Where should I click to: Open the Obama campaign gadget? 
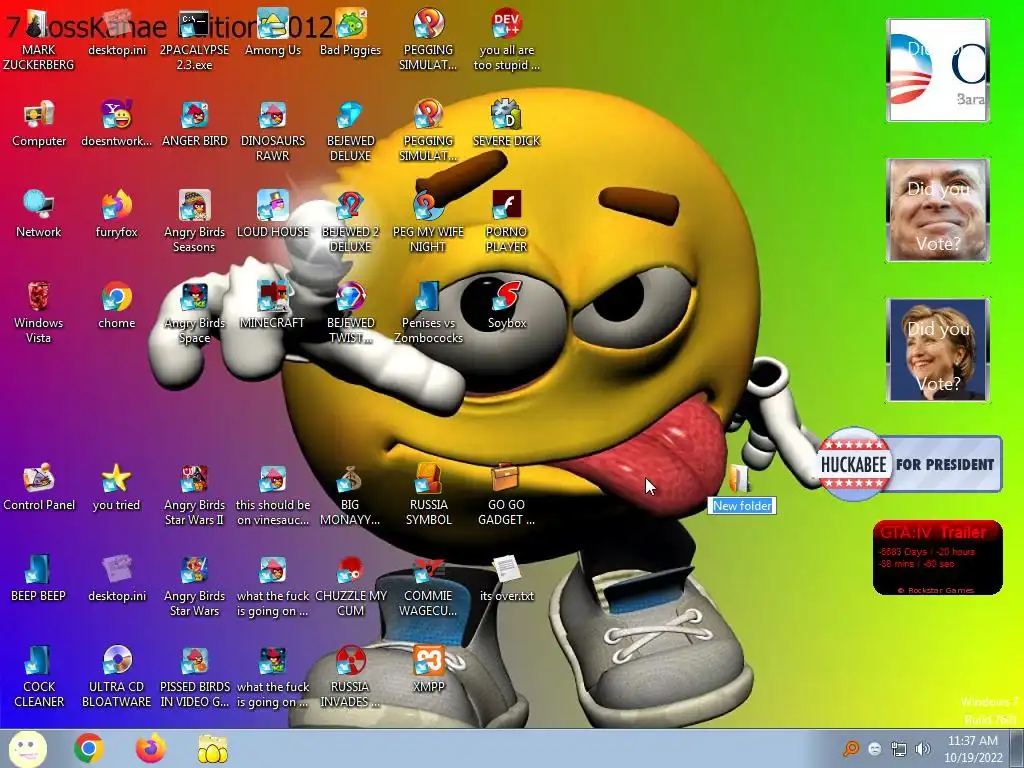938,70
